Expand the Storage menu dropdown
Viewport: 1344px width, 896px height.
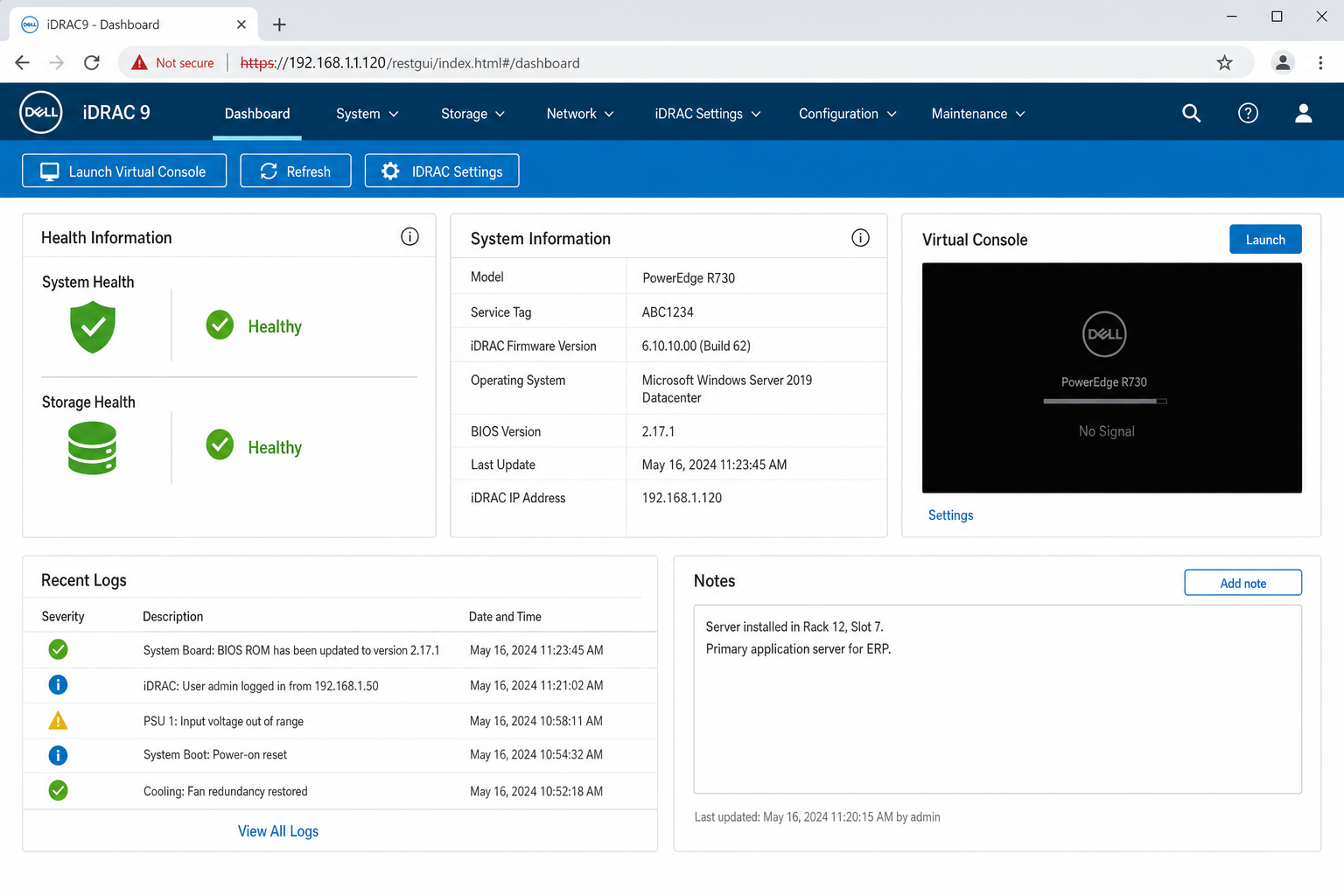473,114
